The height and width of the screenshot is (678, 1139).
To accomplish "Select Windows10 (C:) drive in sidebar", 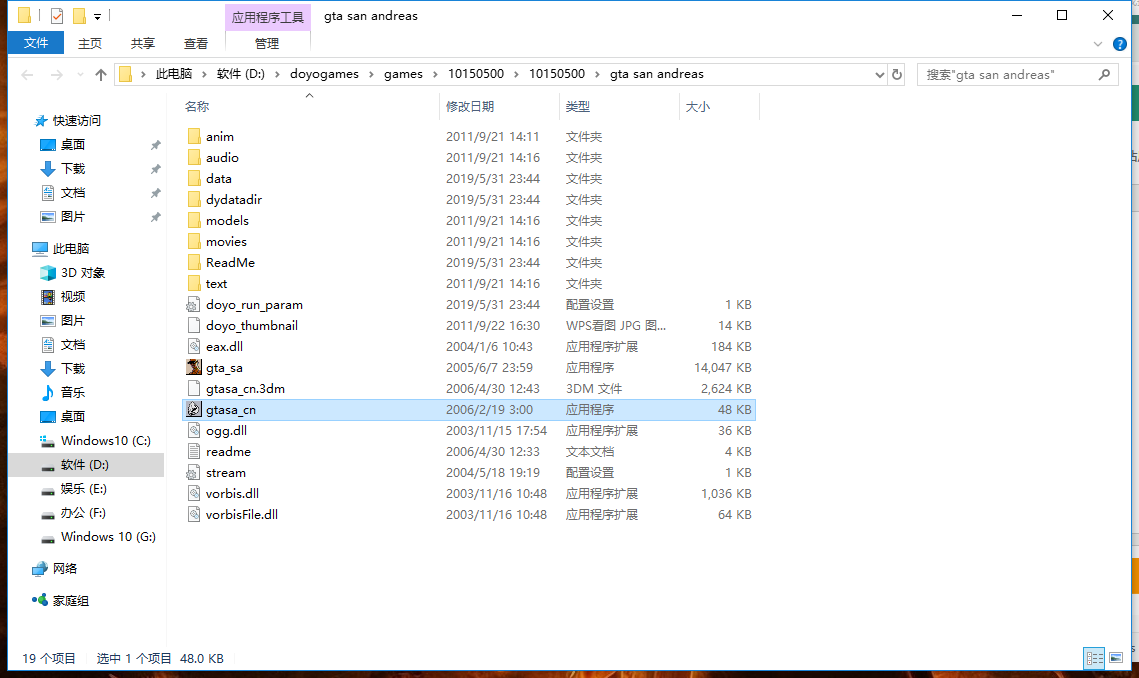I will 95,440.
